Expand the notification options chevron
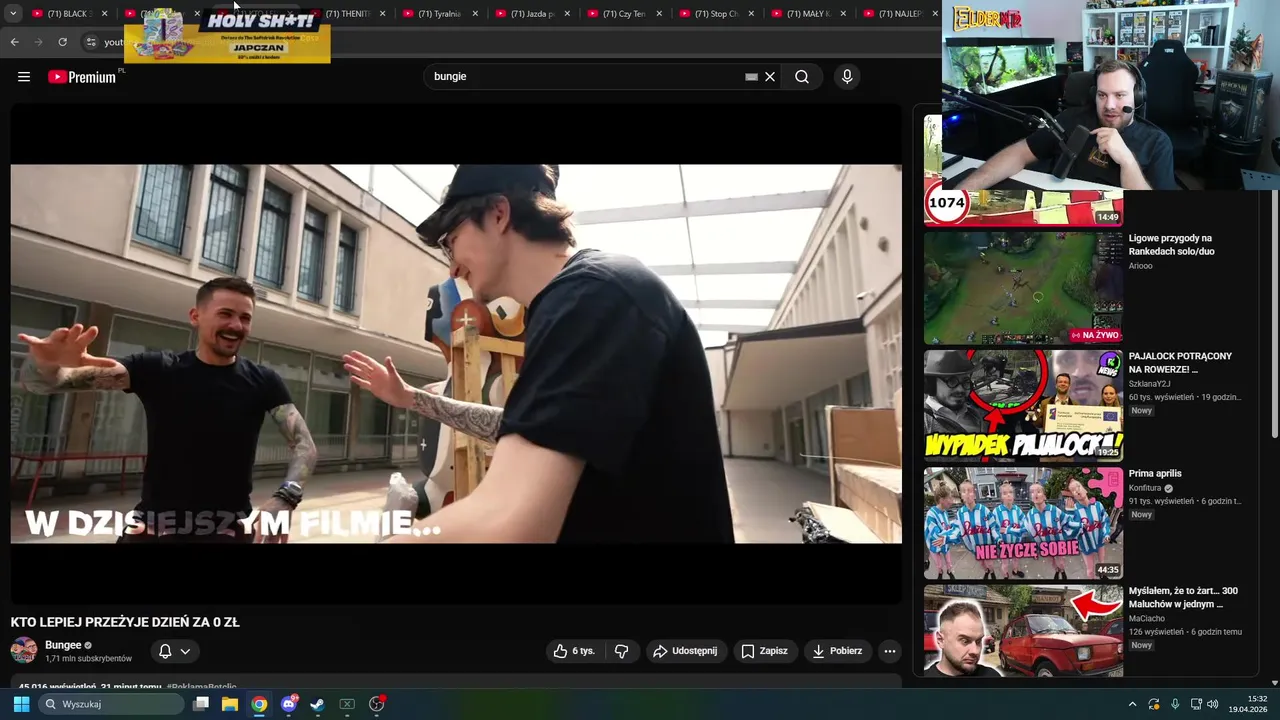Viewport: 1280px width, 720px height. pyautogui.click(x=185, y=651)
